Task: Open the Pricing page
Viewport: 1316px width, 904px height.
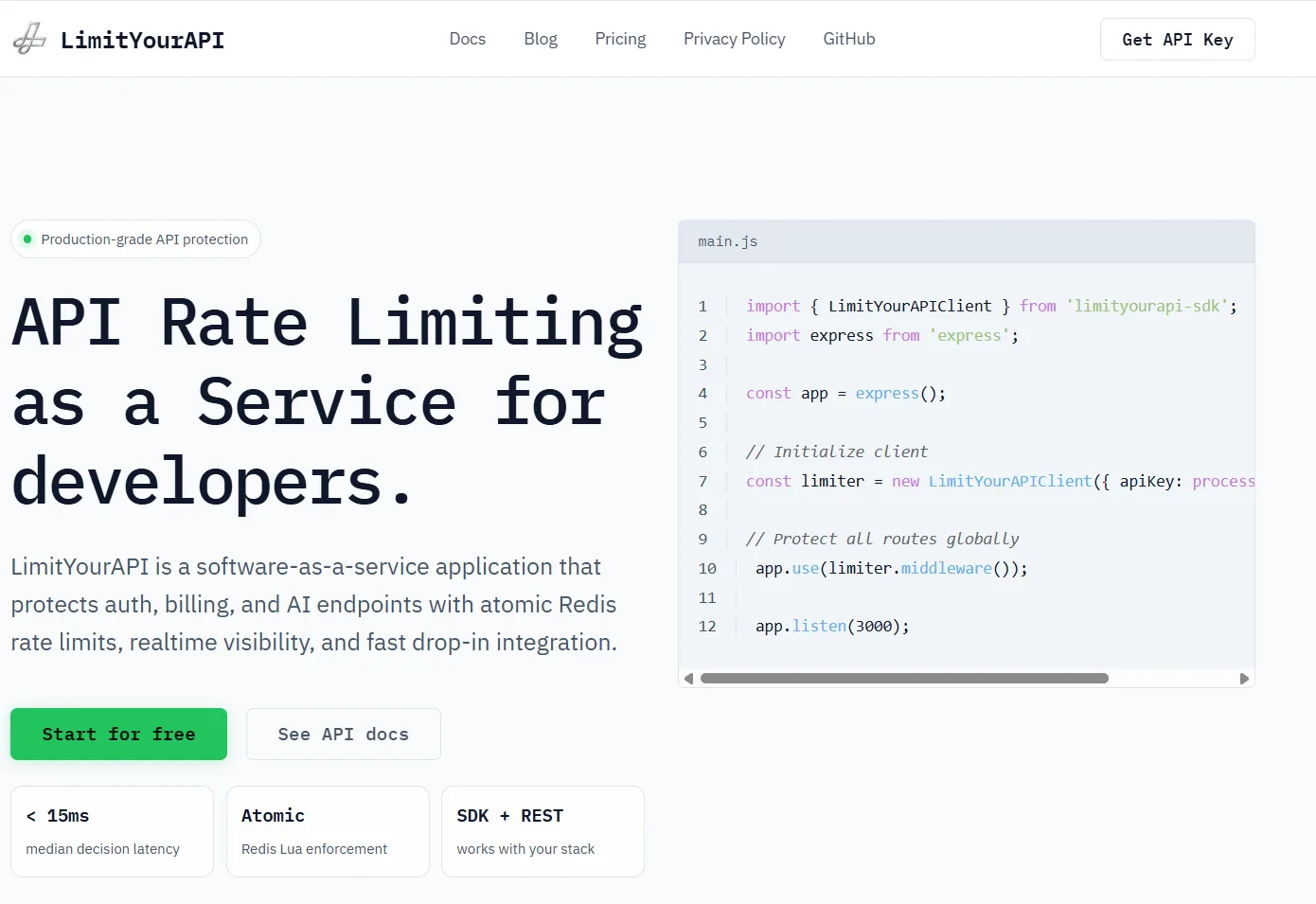Action: [620, 39]
